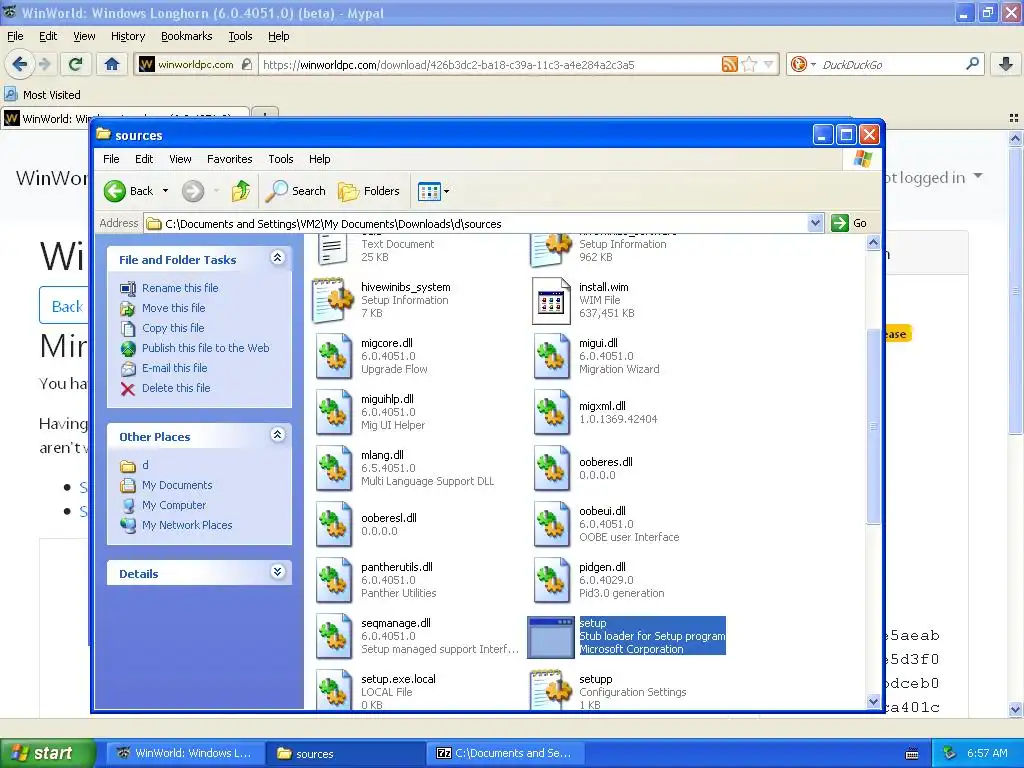Select the setup.exe.local file icon

pos(334,689)
